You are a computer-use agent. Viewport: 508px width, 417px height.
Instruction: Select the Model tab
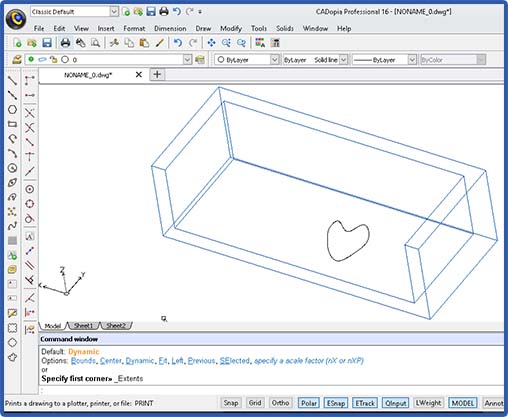point(53,325)
